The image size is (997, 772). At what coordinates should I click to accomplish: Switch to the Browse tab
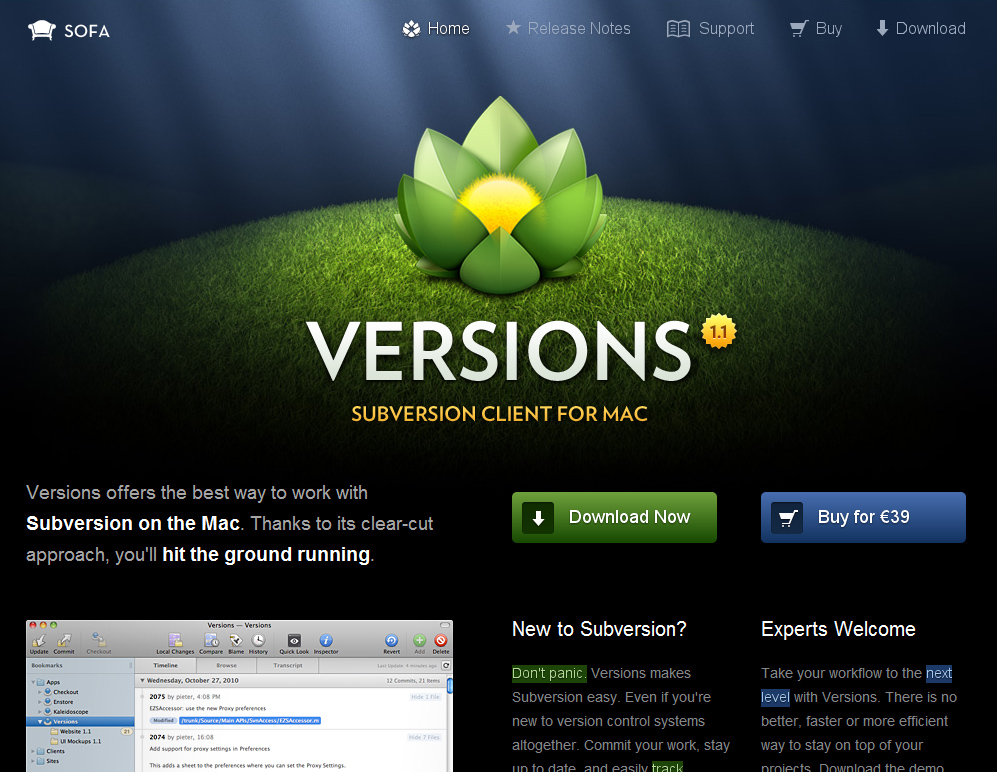click(226, 665)
